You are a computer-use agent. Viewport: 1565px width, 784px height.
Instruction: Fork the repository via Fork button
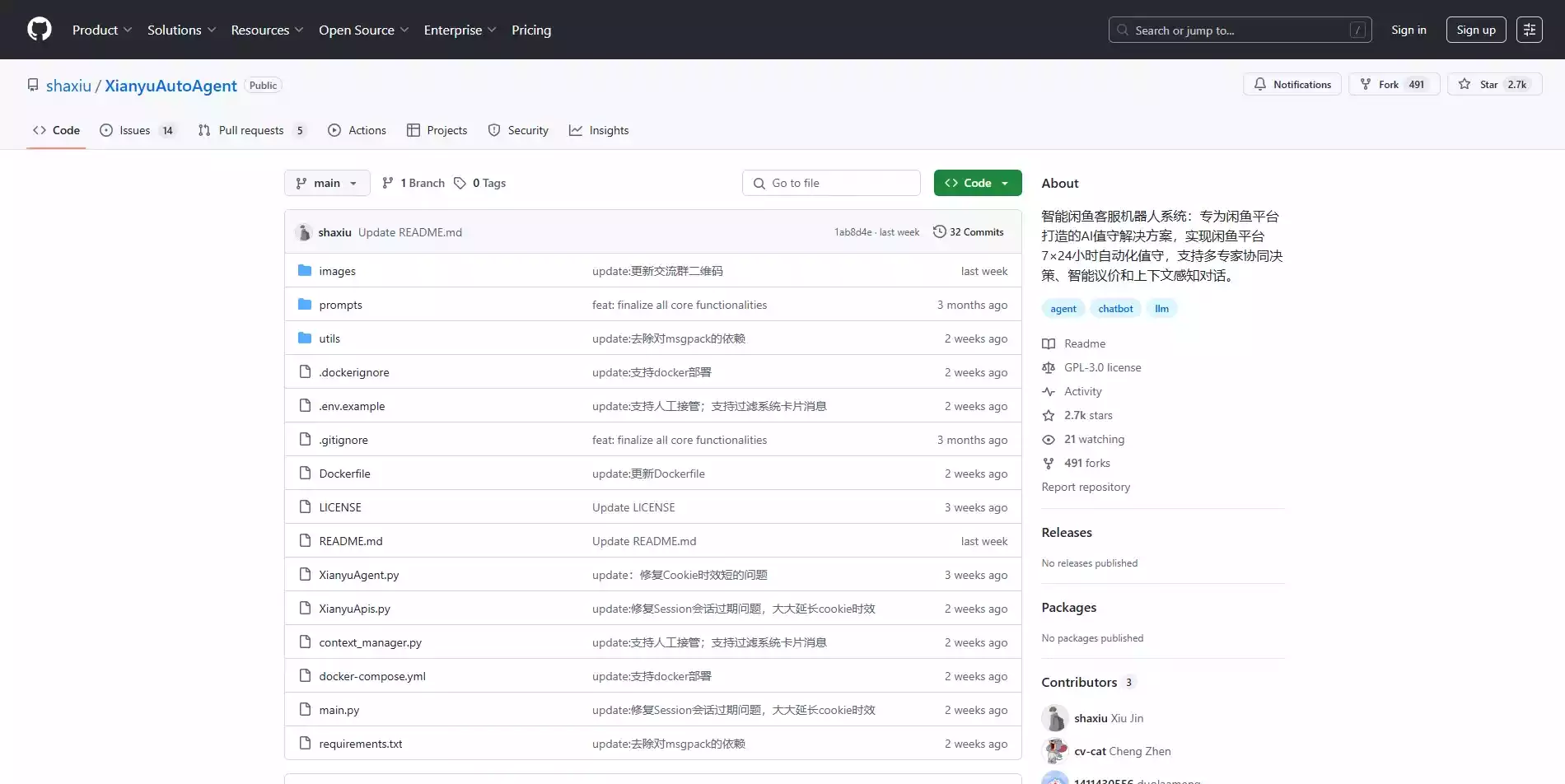[1393, 84]
